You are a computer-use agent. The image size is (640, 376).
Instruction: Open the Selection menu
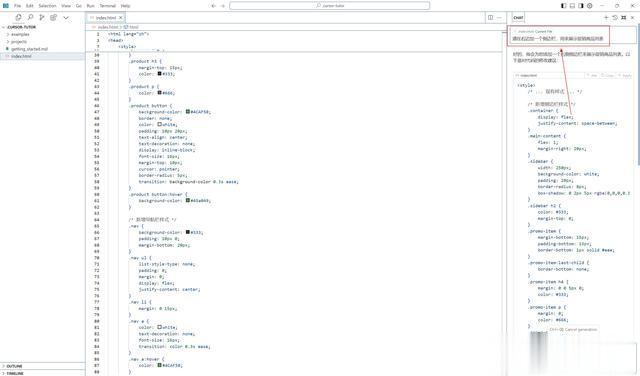click(x=47, y=6)
